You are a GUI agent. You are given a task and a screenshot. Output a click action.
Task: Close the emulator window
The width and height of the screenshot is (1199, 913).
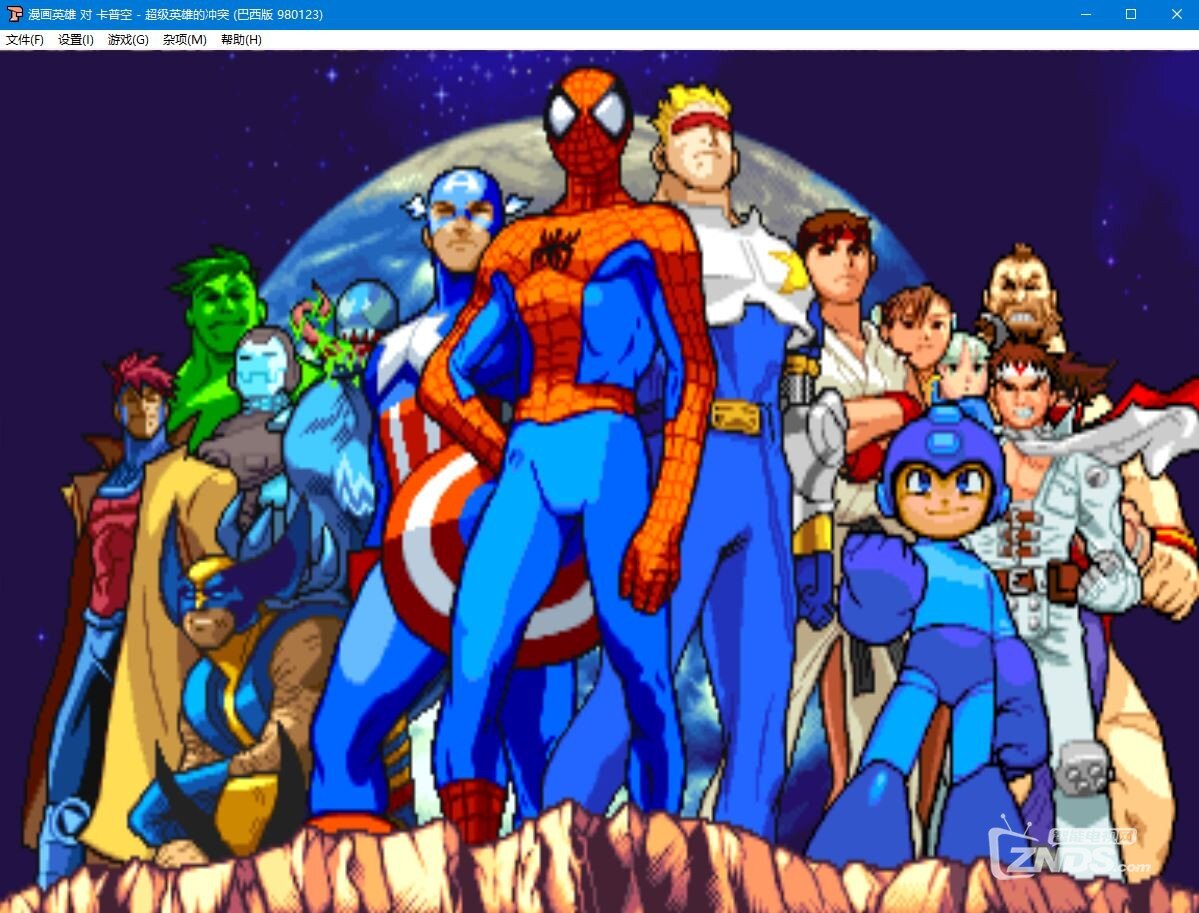coord(1176,14)
